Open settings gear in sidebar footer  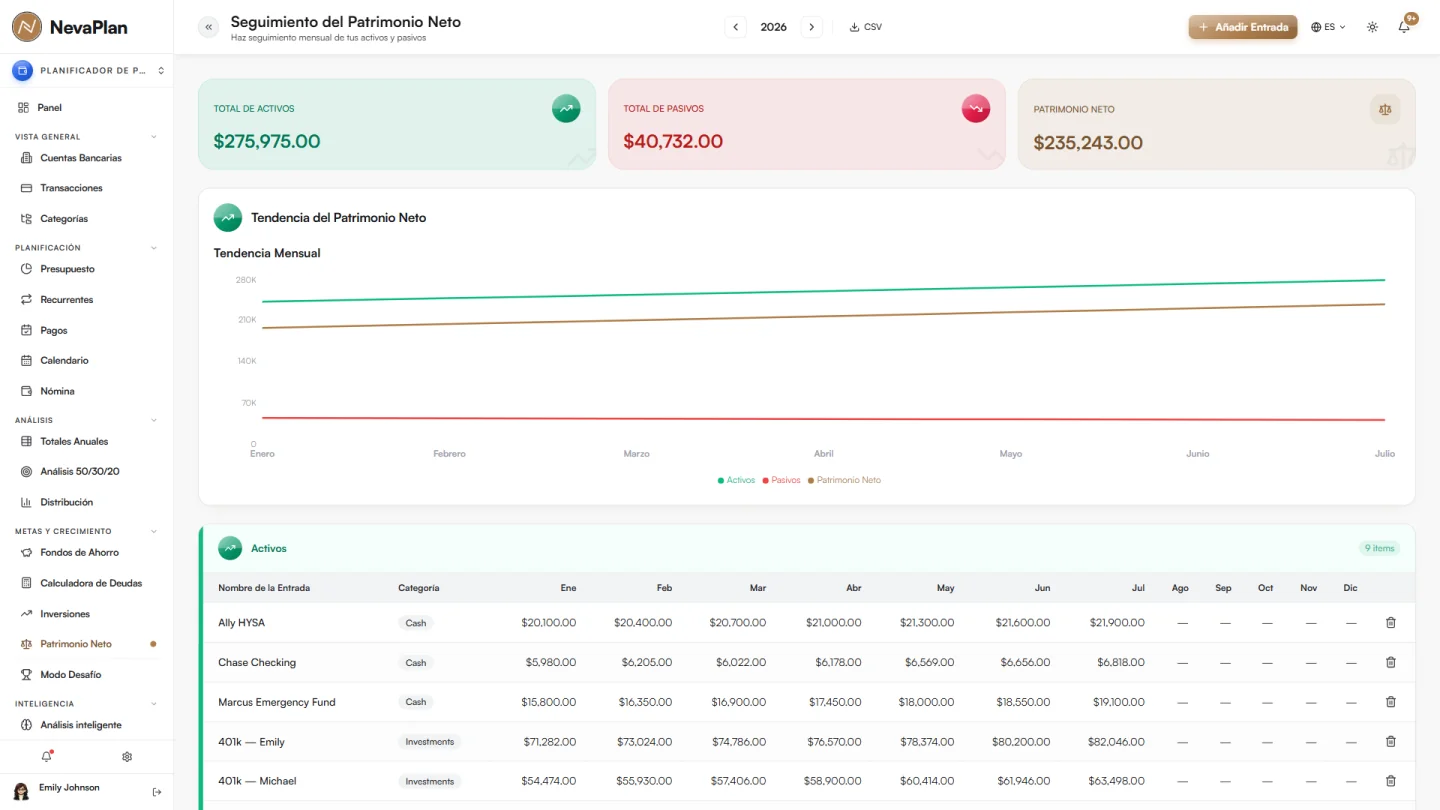tap(127, 757)
